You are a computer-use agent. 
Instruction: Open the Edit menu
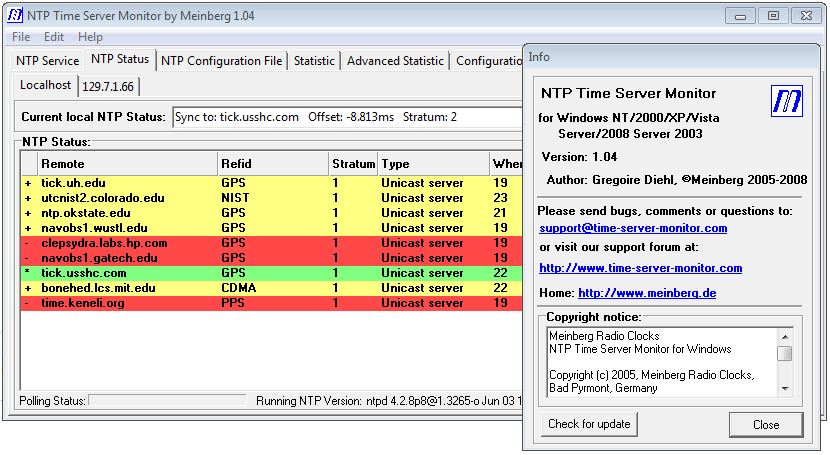[x=54, y=37]
